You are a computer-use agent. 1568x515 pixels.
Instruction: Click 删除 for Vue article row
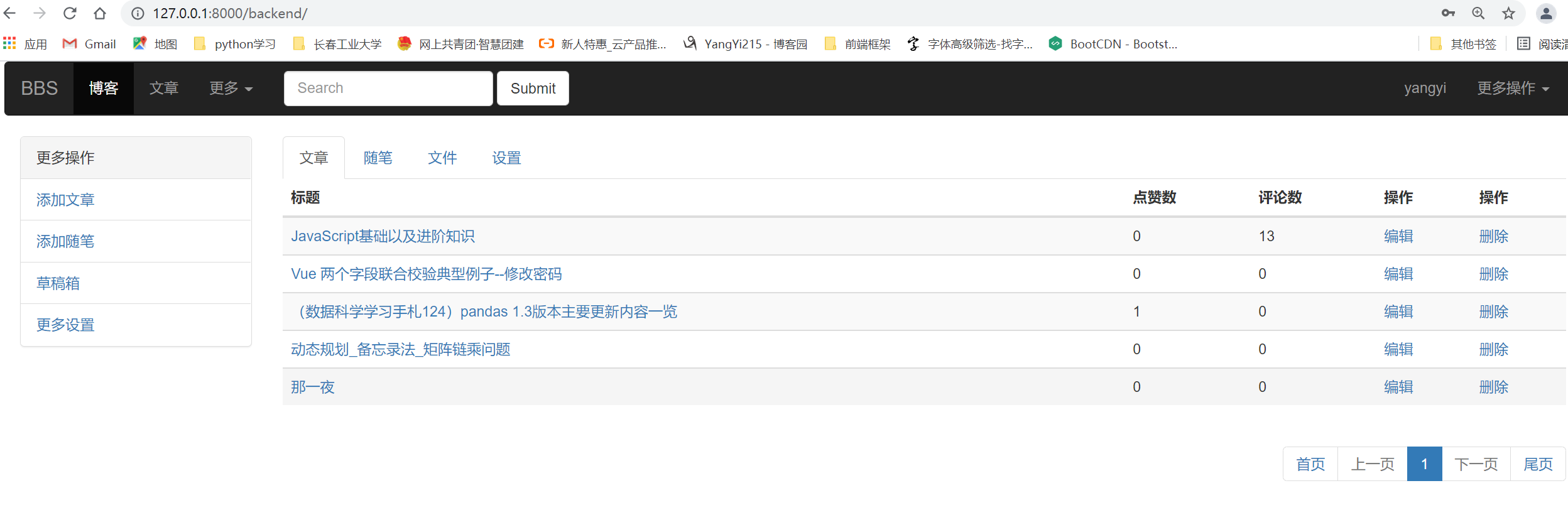(x=1494, y=274)
